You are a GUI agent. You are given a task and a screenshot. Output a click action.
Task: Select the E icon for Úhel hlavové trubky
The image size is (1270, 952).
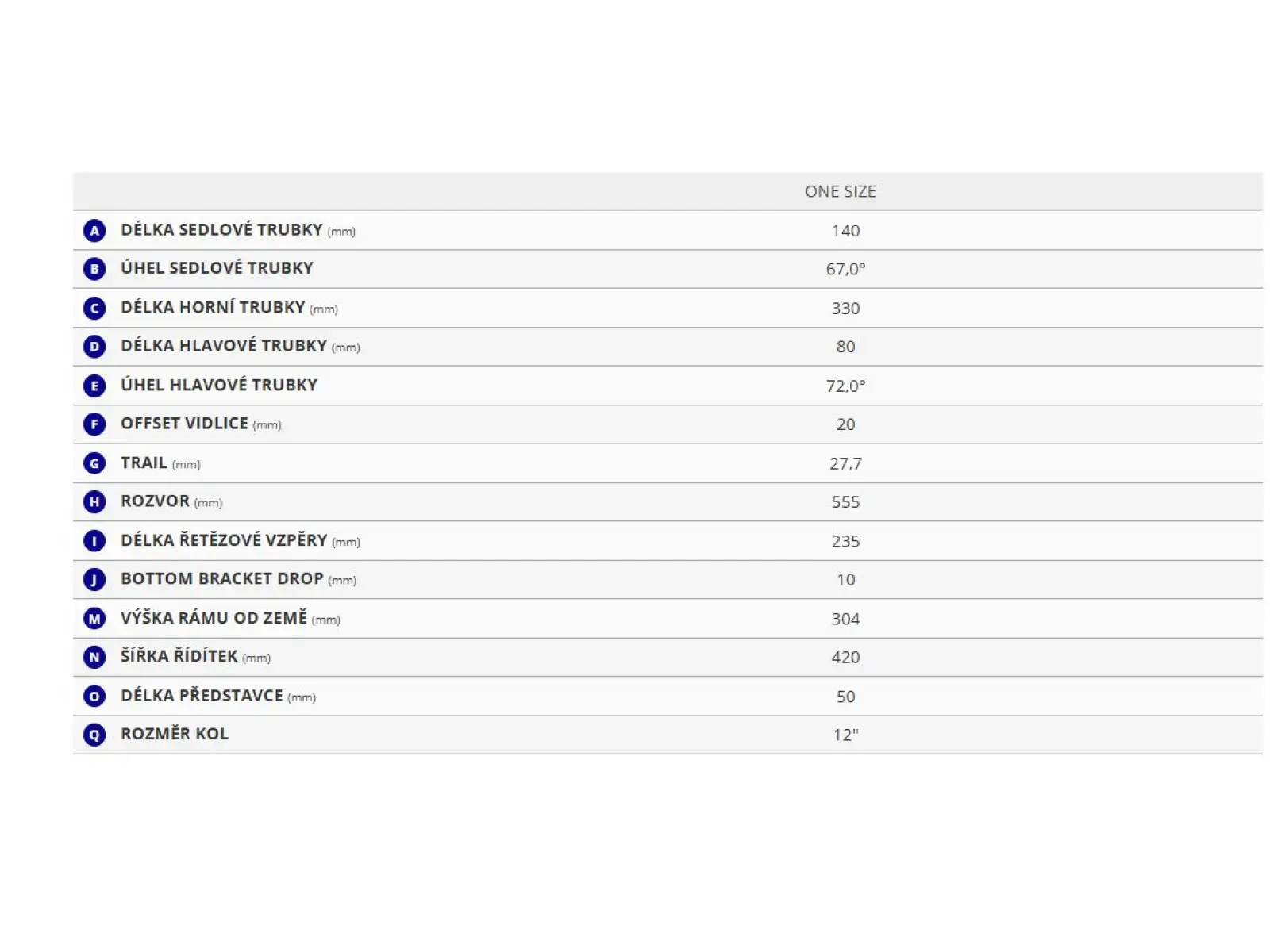tap(94, 386)
